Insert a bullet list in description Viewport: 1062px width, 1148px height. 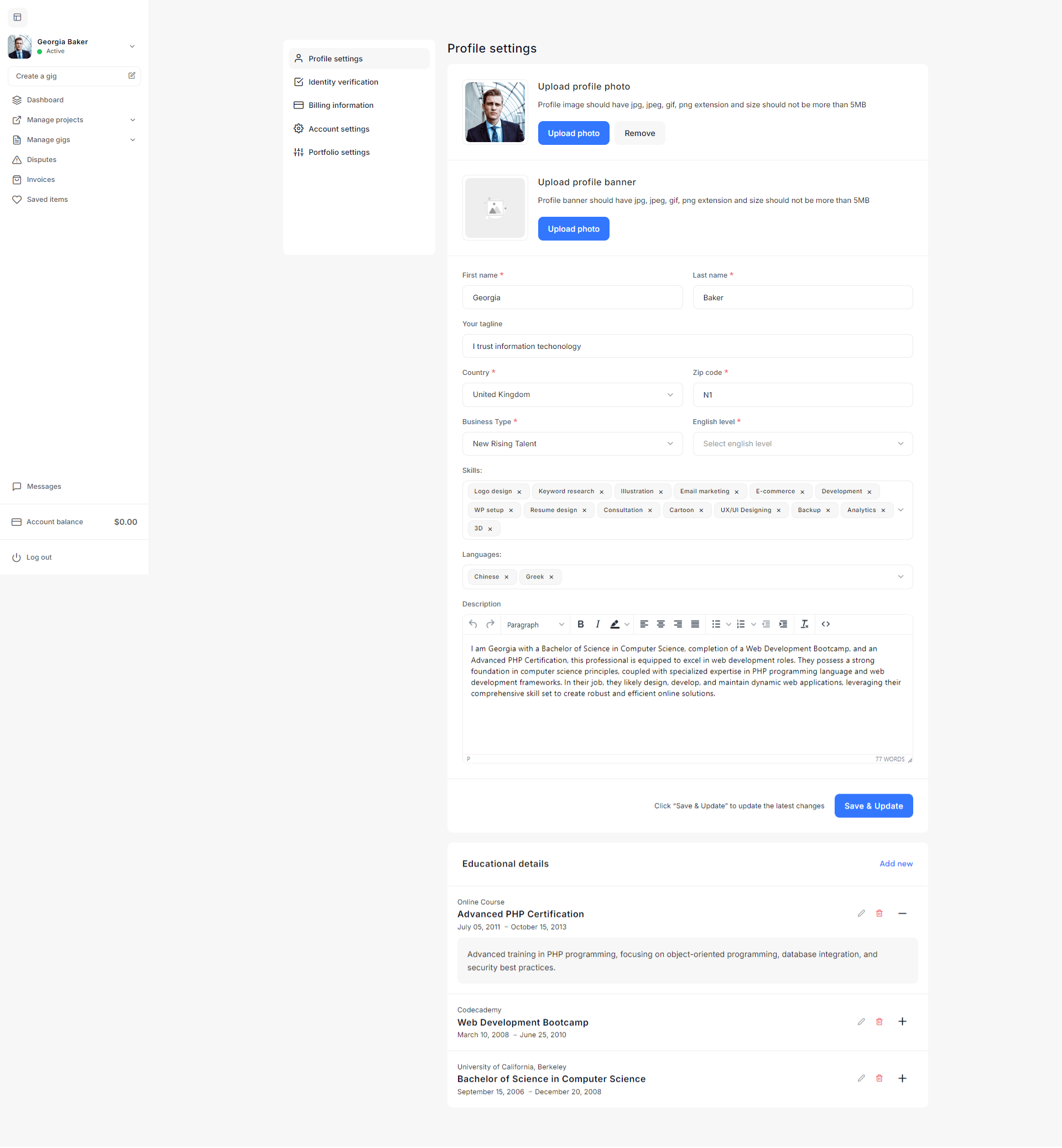[716, 624]
